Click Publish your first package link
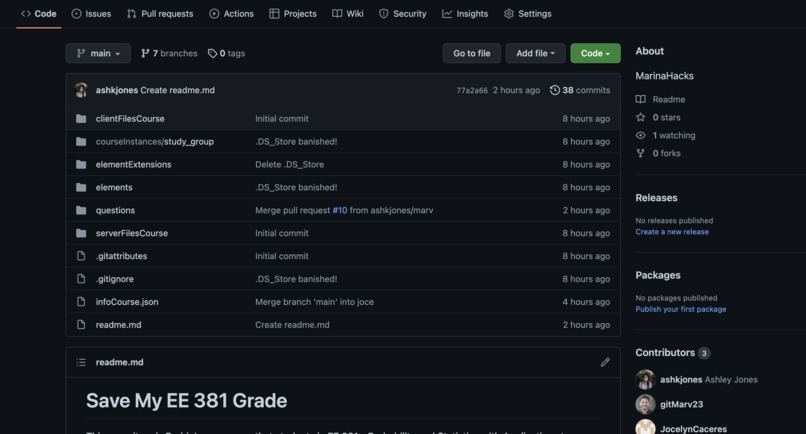The image size is (806, 434). pyautogui.click(x=681, y=309)
